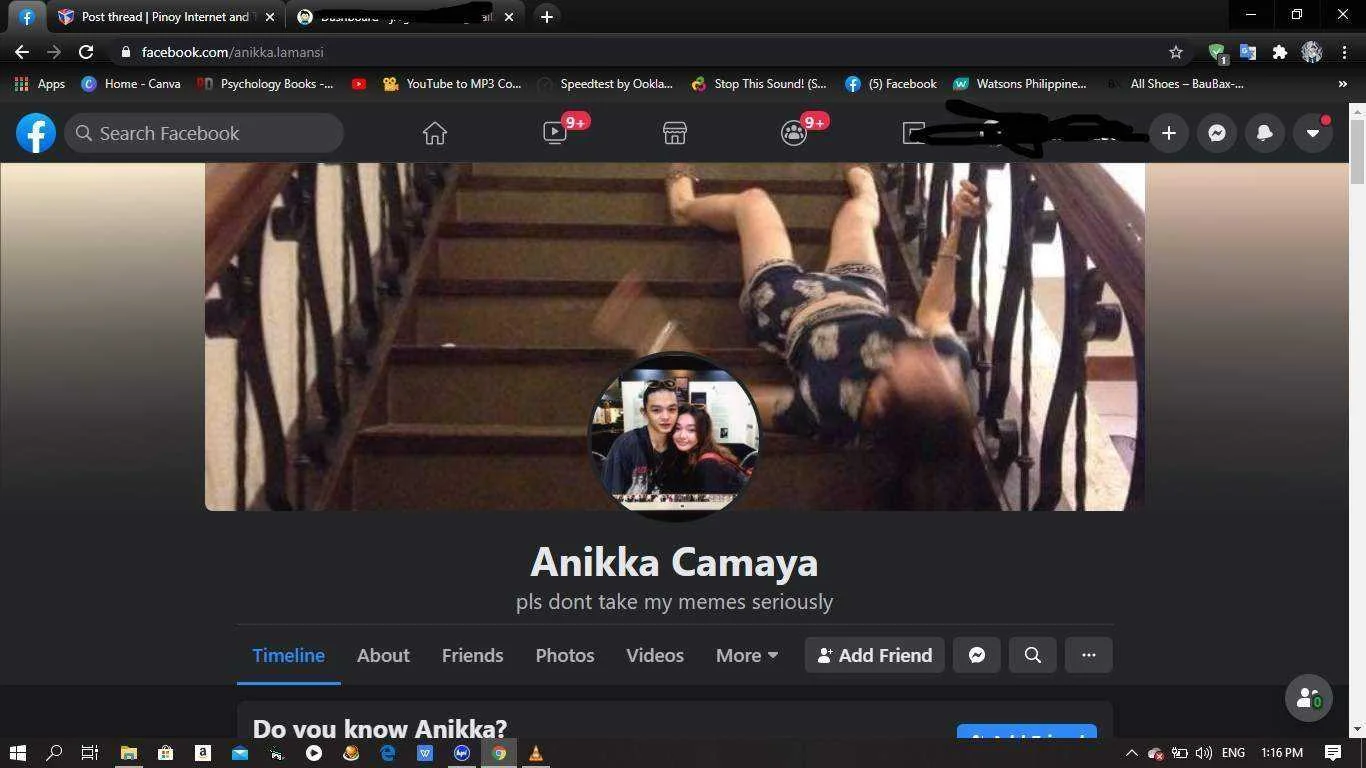1366x768 pixels.
Task: Open the 'Psychology Books' bookmark
Action: point(265,84)
